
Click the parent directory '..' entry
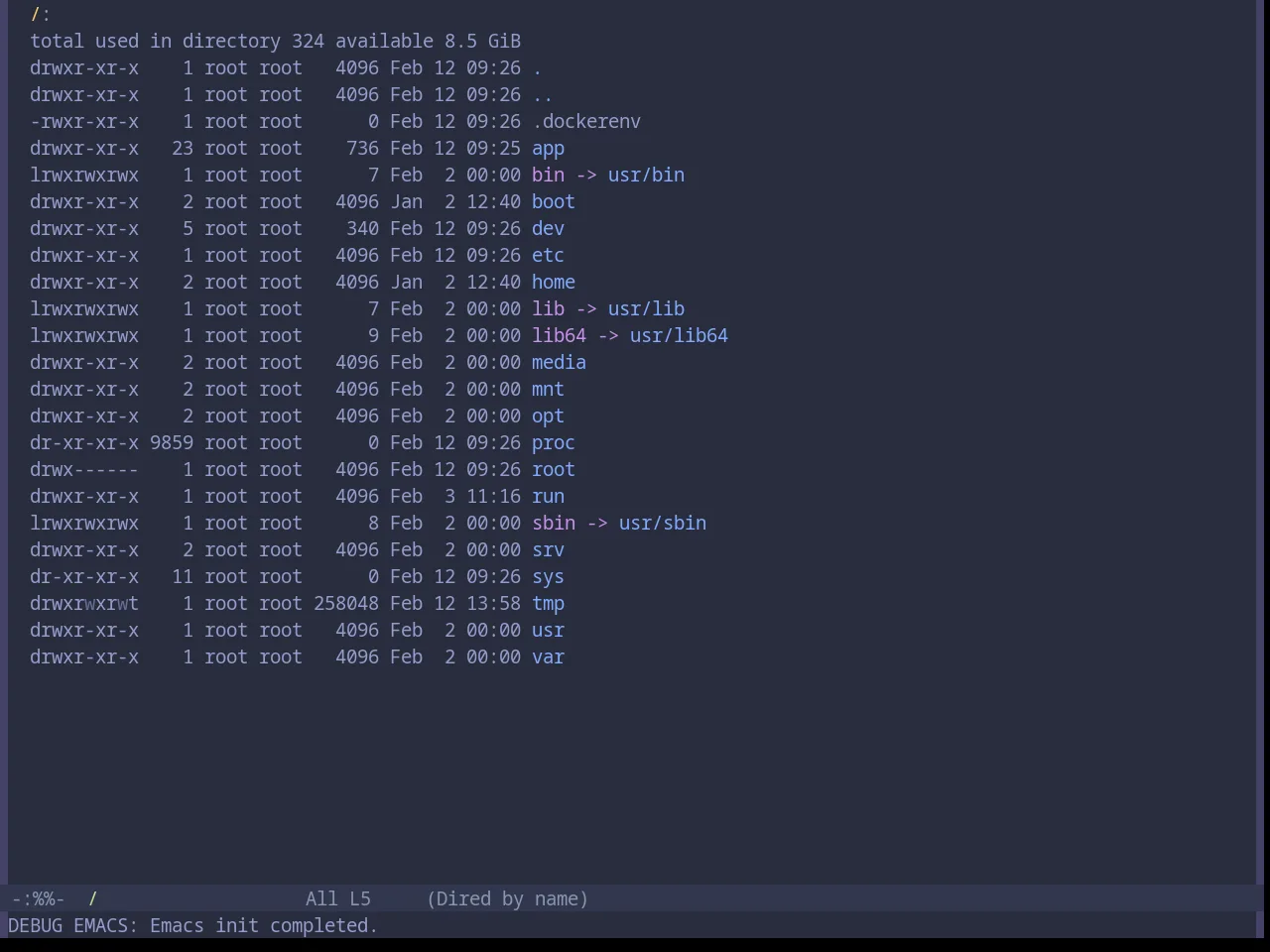(x=543, y=95)
